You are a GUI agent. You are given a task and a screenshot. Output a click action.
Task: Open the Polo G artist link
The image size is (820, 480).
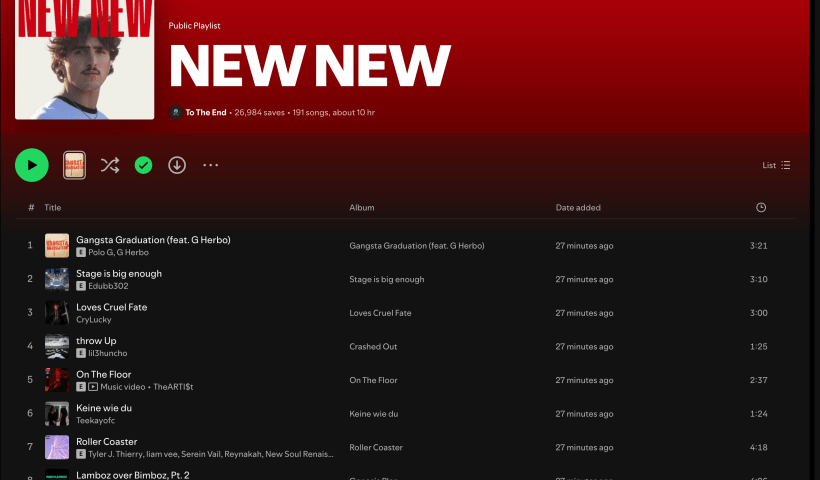pos(100,253)
